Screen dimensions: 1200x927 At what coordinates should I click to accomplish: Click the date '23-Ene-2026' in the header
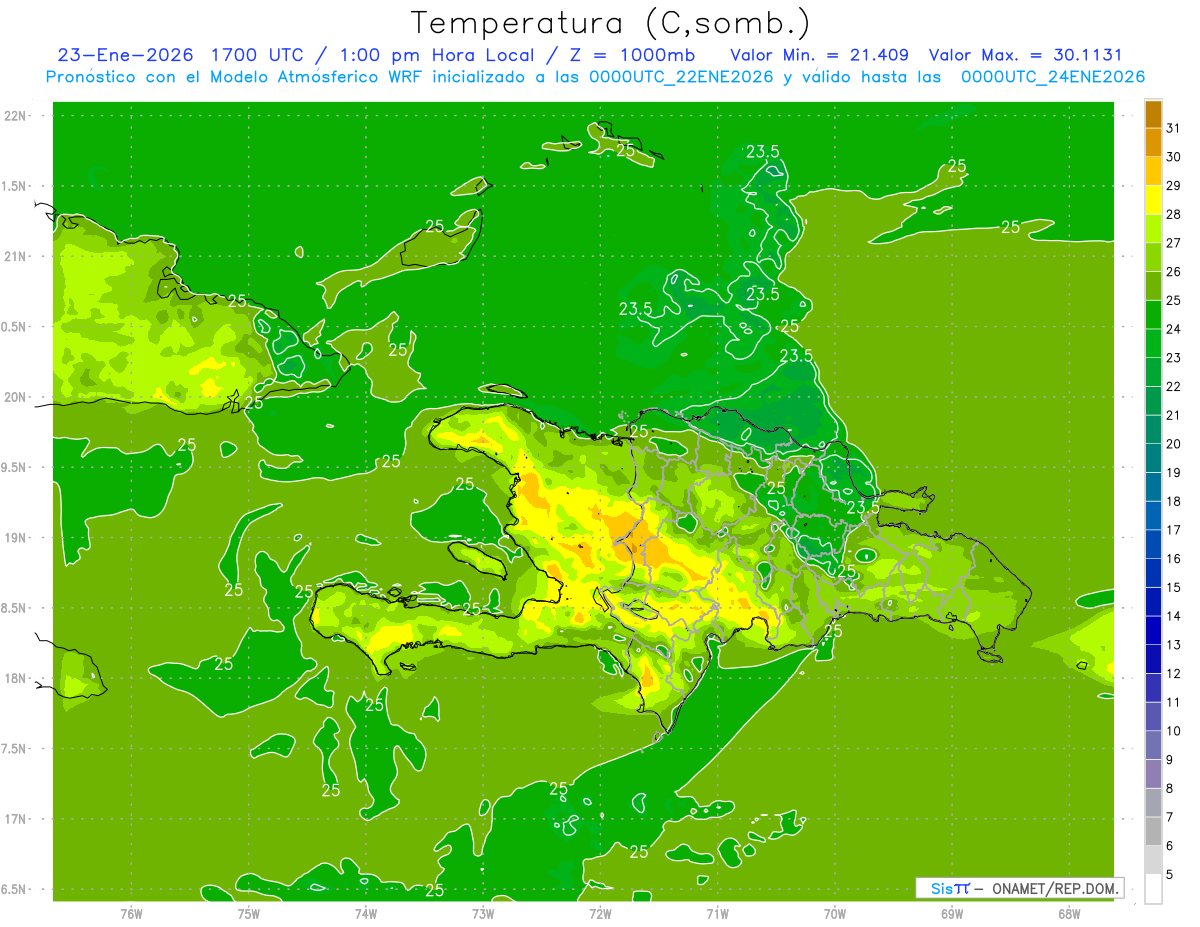click(x=125, y=55)
